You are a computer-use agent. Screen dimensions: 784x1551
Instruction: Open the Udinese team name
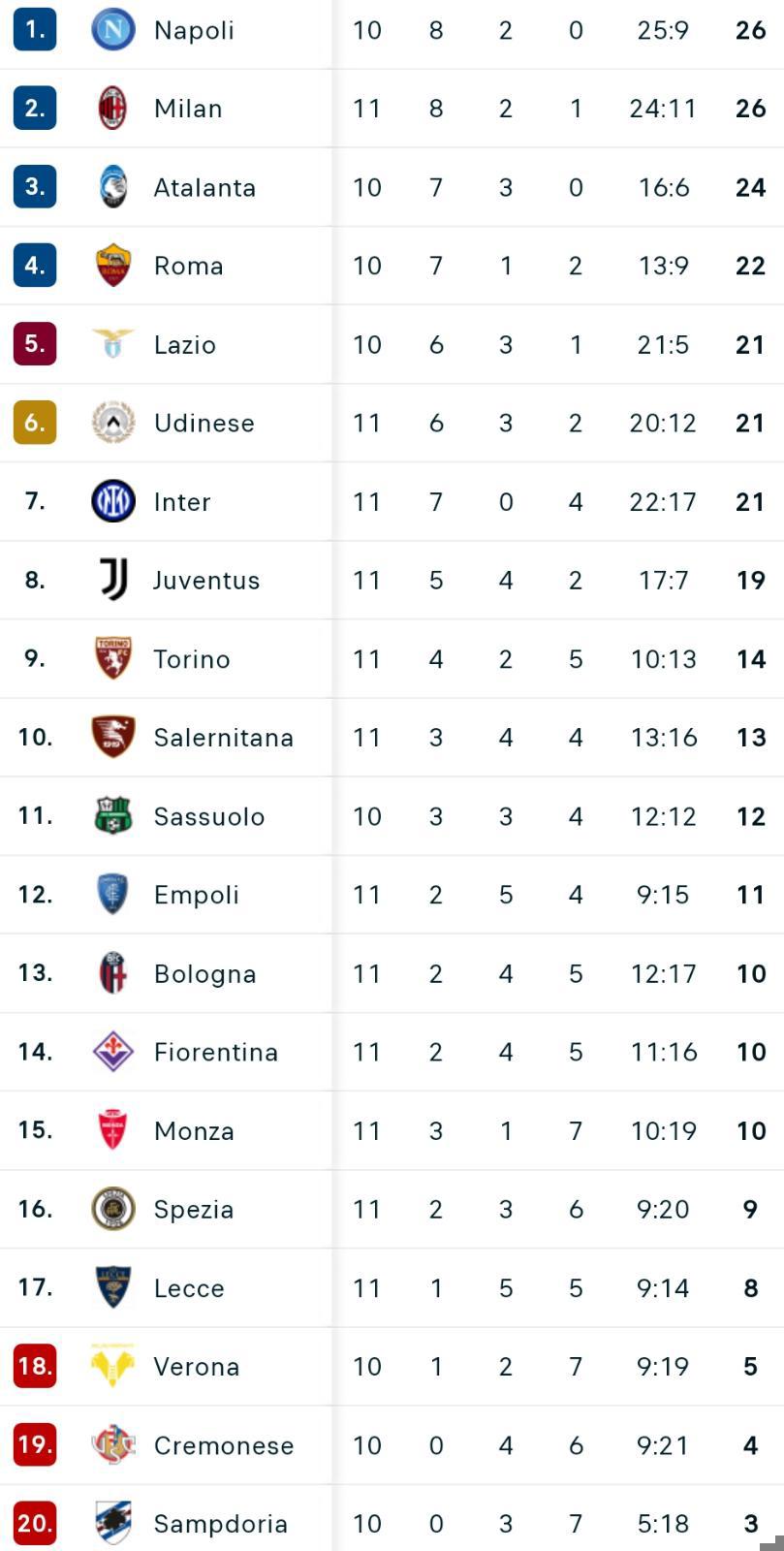[x=204, y=424]
